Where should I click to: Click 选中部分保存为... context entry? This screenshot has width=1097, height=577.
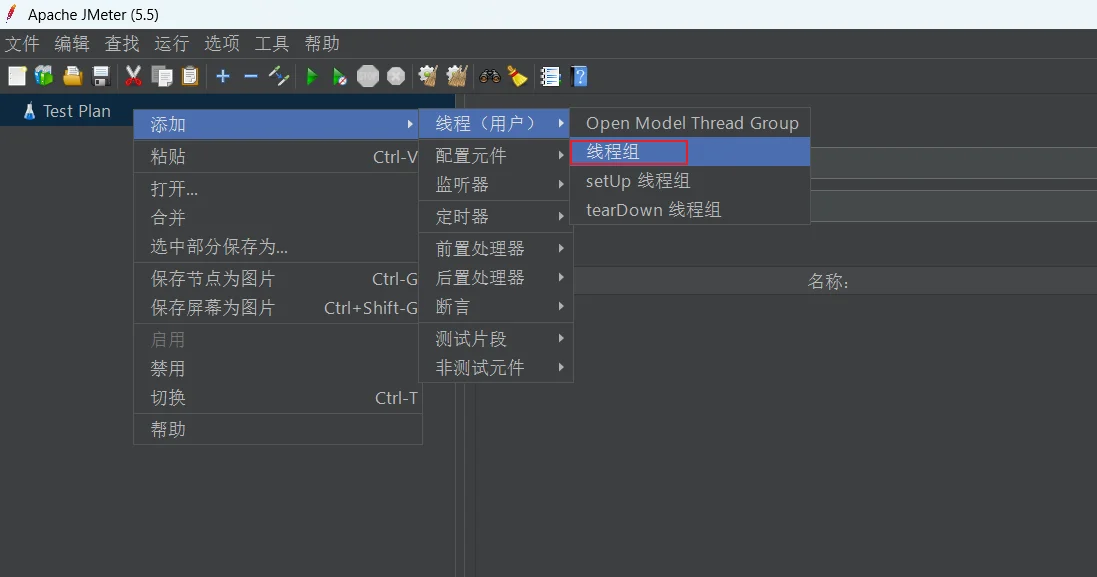point(278,246)
